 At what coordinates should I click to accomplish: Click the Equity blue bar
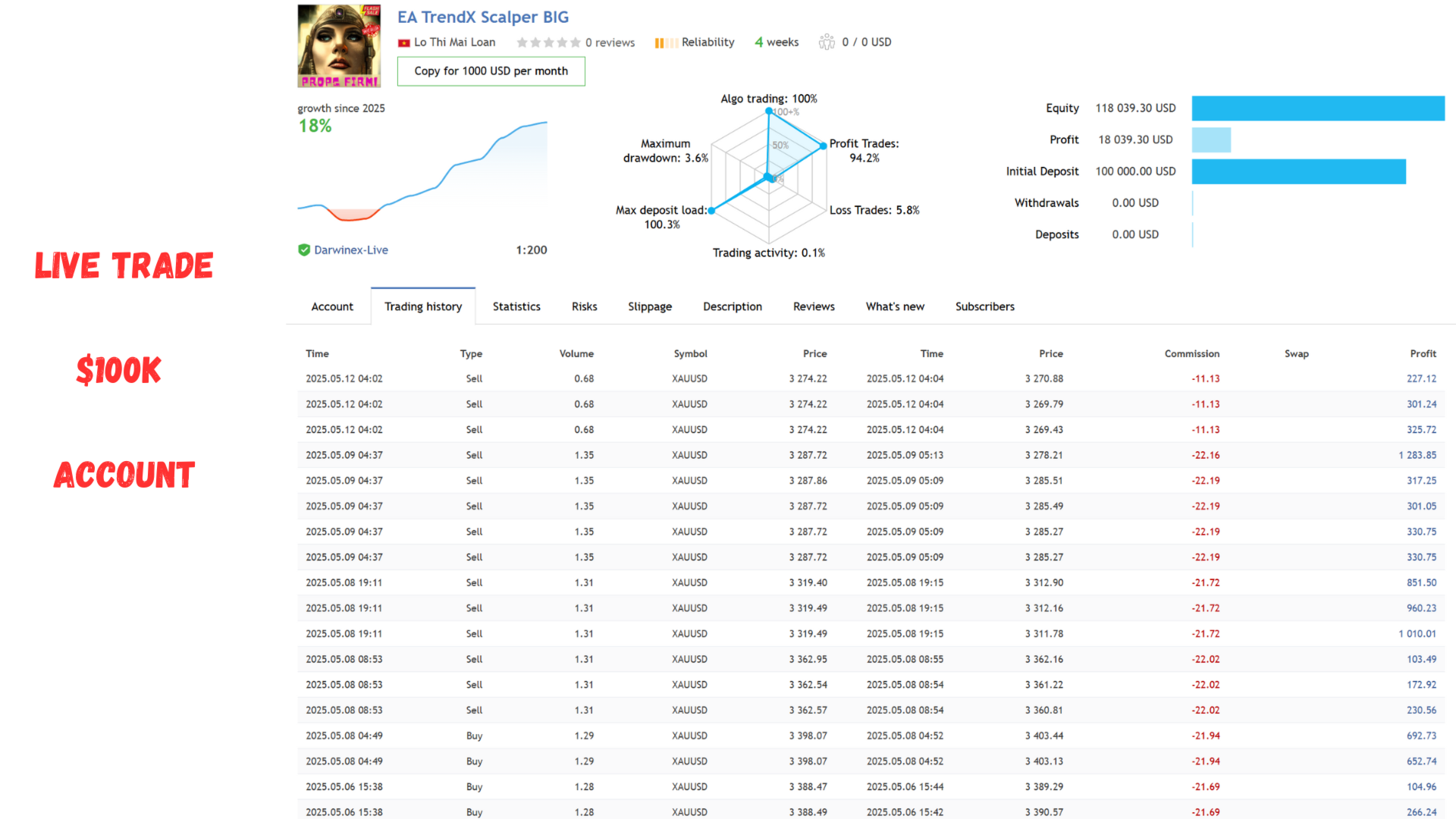[1318, 108]
